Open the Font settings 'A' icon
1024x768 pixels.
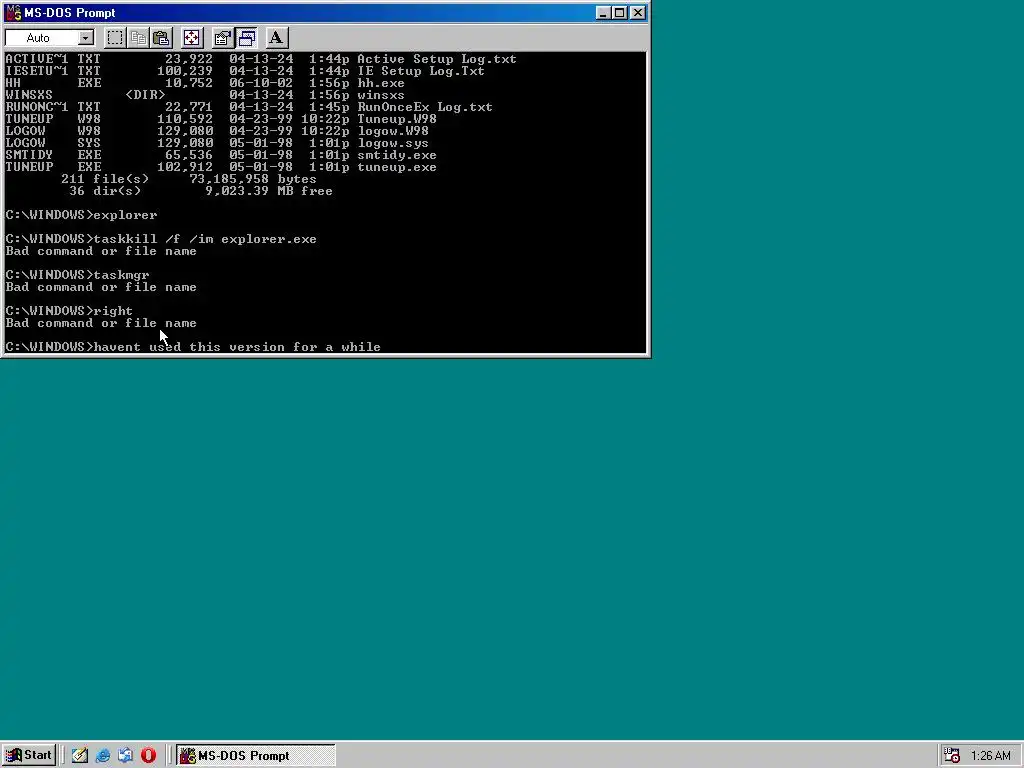pyautogui.click(x=276, y=38)
